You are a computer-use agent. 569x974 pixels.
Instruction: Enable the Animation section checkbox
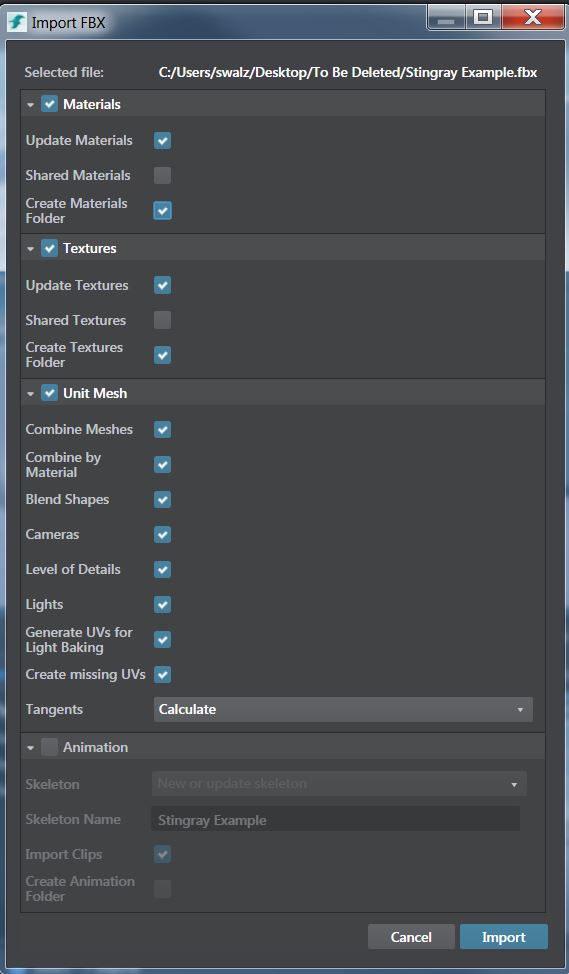(50, 747)
